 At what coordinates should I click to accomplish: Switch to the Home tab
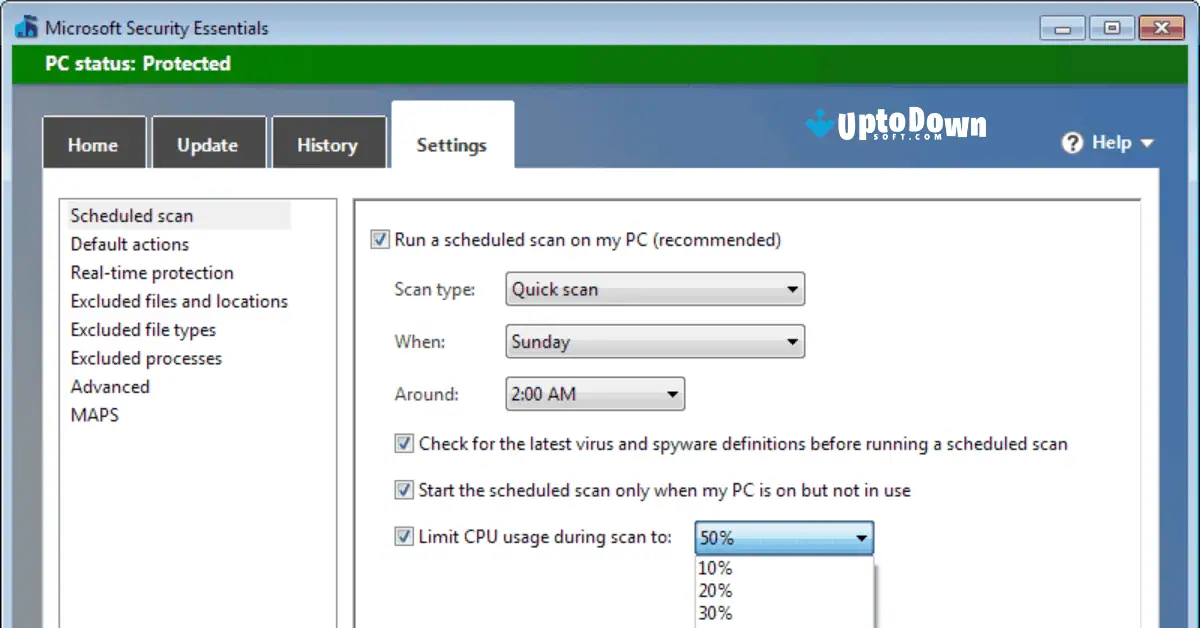(x=93, y=144)
